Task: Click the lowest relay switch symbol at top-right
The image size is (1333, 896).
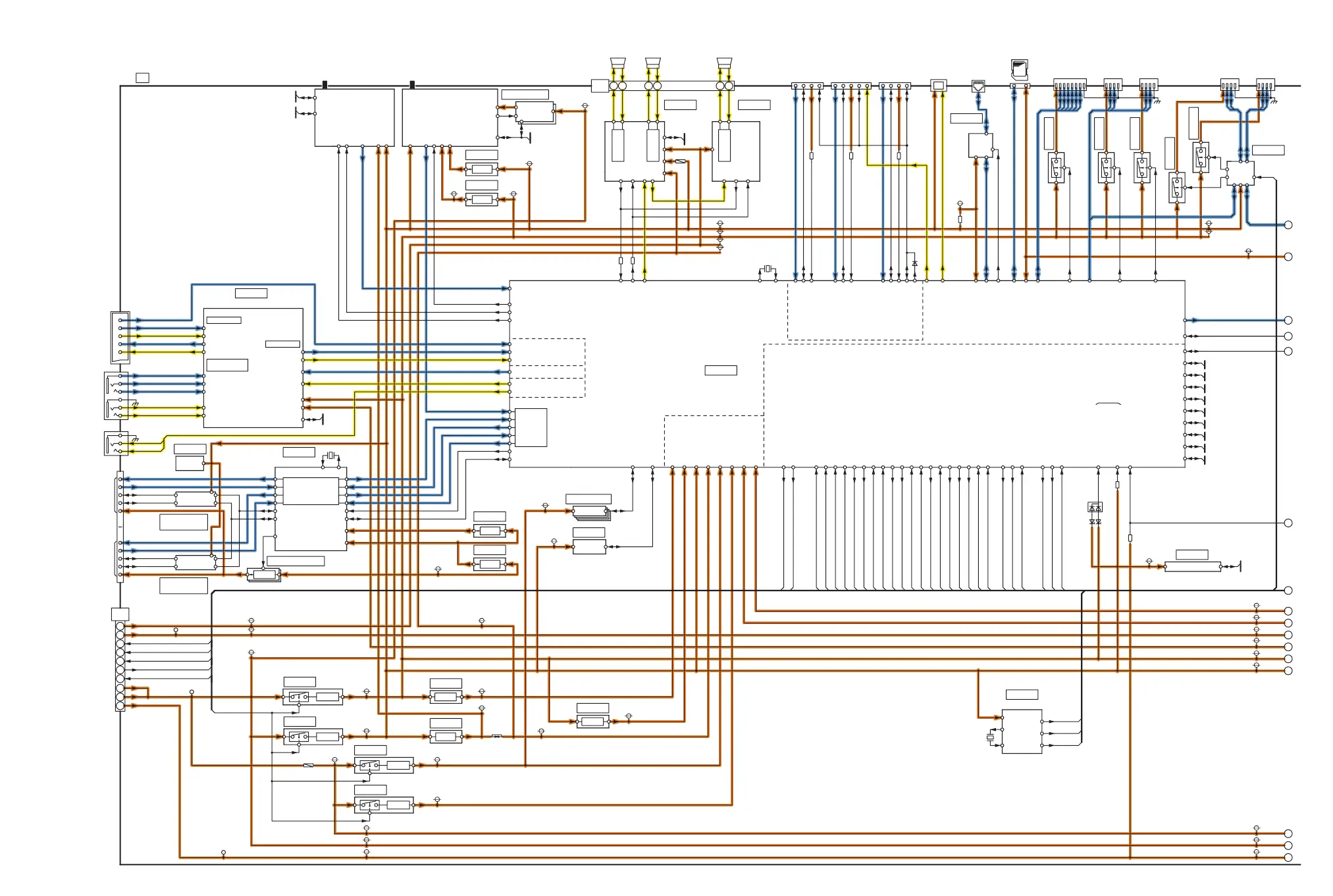Action: click(x=1177, y=188)
